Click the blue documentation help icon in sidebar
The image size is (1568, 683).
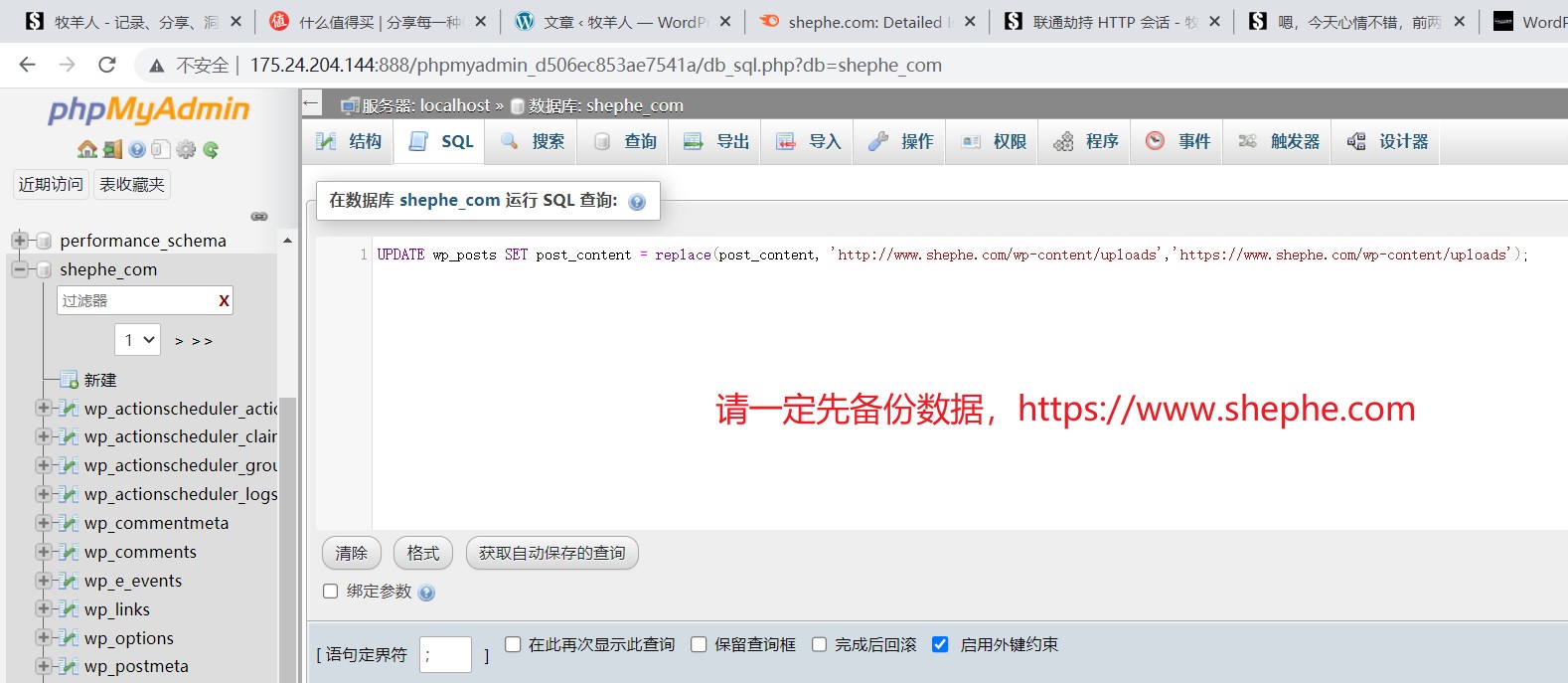click(x=137, y=149)
